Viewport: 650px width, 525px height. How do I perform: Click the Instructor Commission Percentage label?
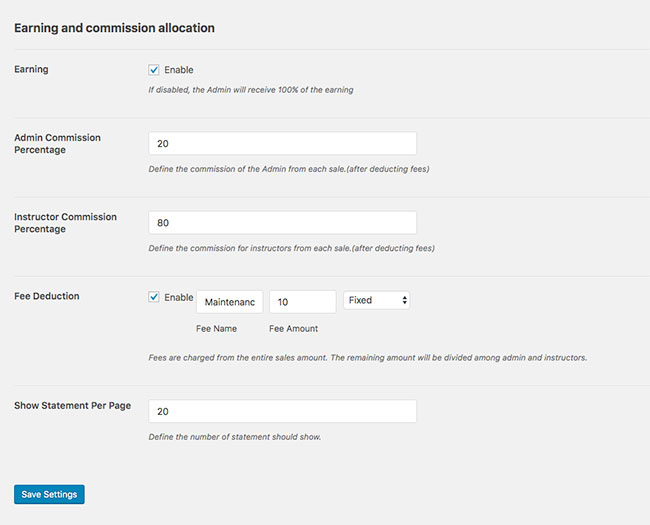pyautogui.click(x=65, y=222)
